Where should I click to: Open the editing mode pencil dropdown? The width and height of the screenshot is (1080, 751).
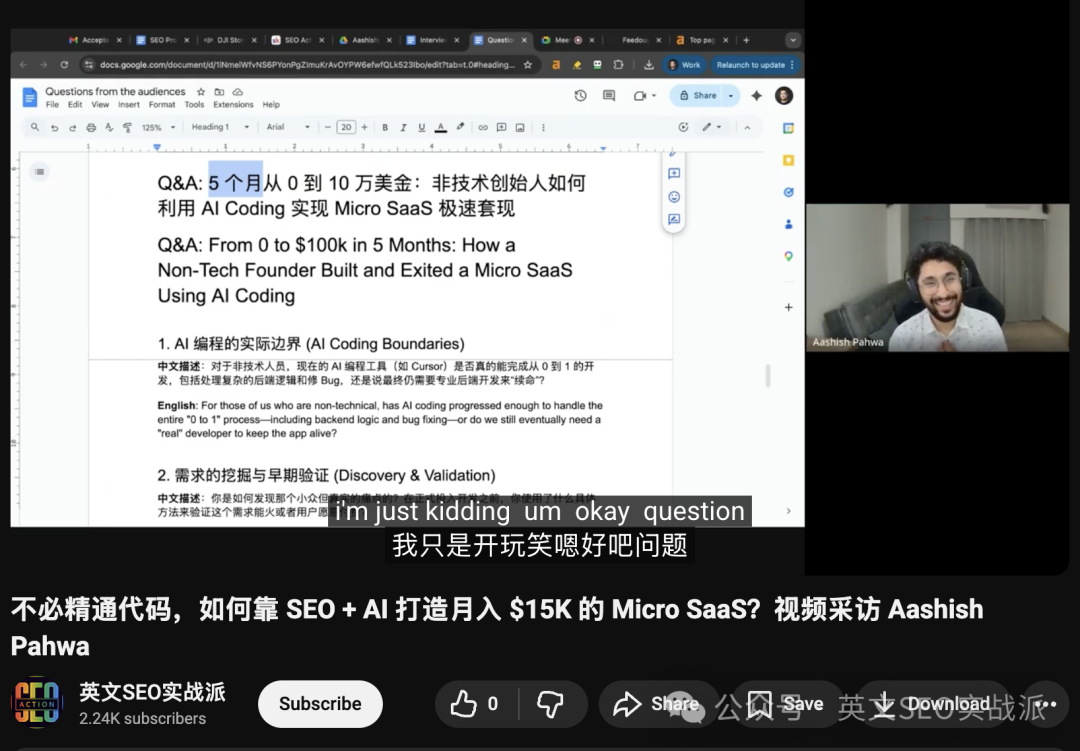(711, 127)
